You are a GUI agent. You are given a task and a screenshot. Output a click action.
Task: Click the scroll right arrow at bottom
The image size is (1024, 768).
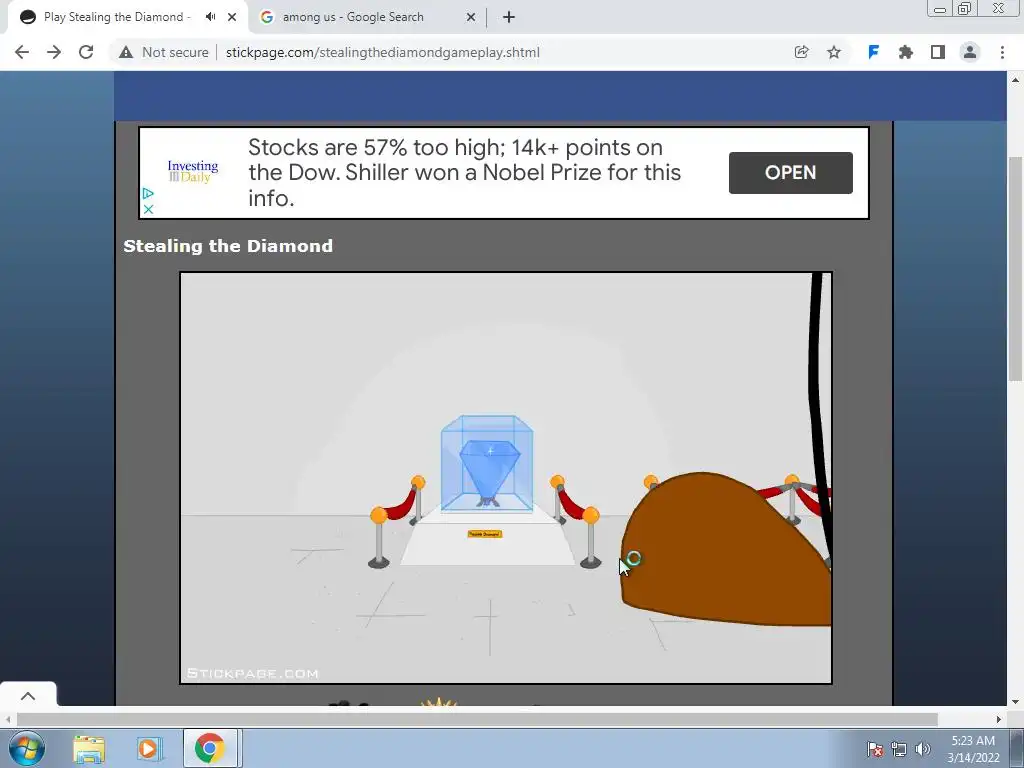[999, 719]
